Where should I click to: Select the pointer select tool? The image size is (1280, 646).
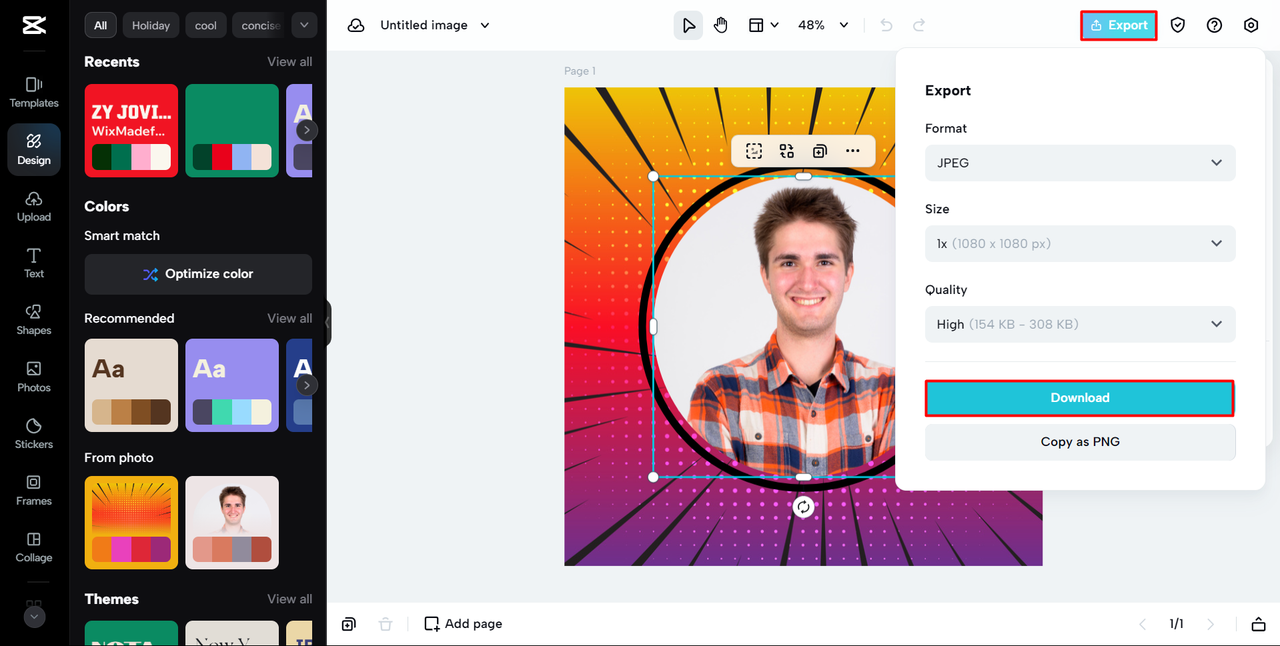coord(688,25)
